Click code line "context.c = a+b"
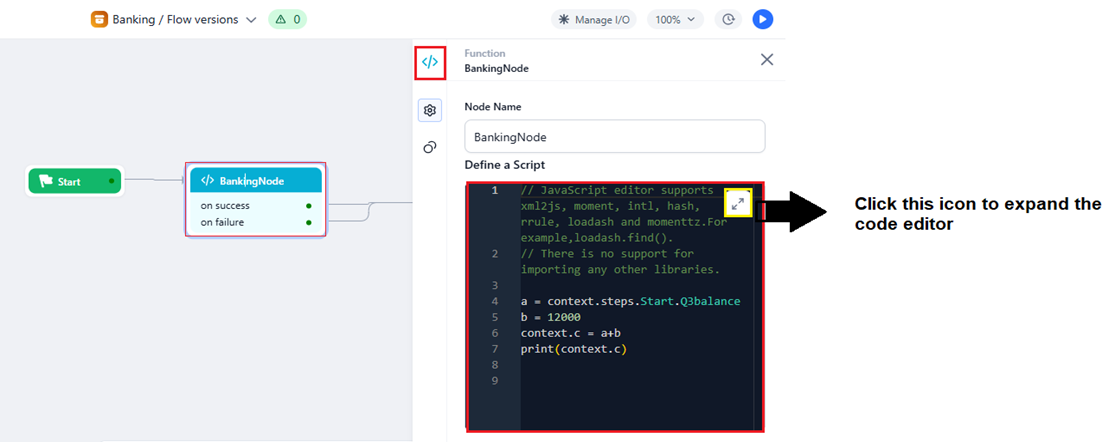 [x=571, y=333]
